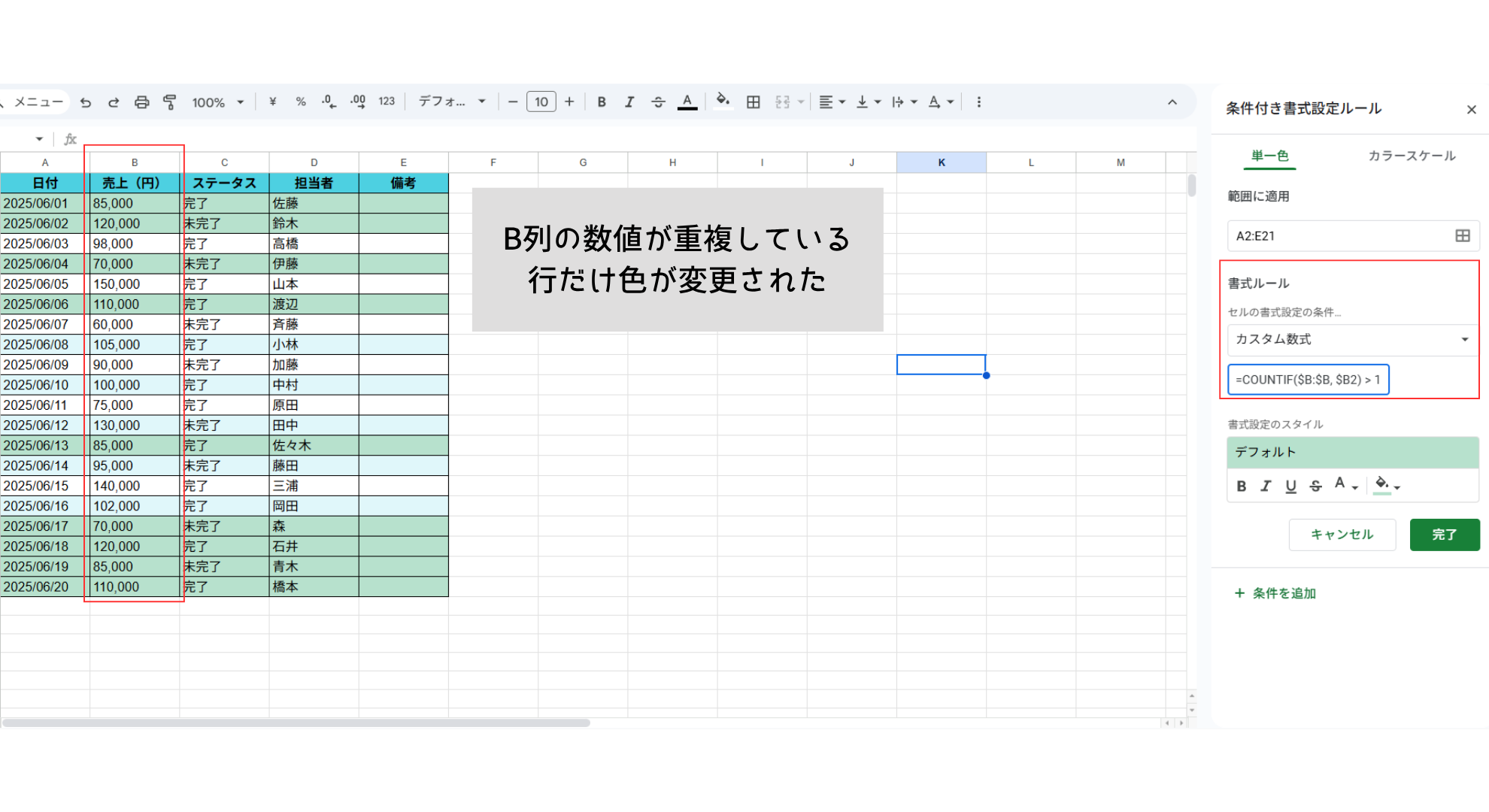Click the vertical scrollbar of the sheet
Screen dimensions: 1489x812
(x=1191, y=185)
